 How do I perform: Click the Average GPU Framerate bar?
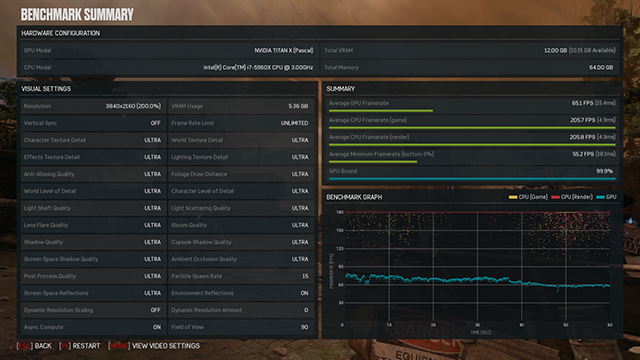point(381,111)
